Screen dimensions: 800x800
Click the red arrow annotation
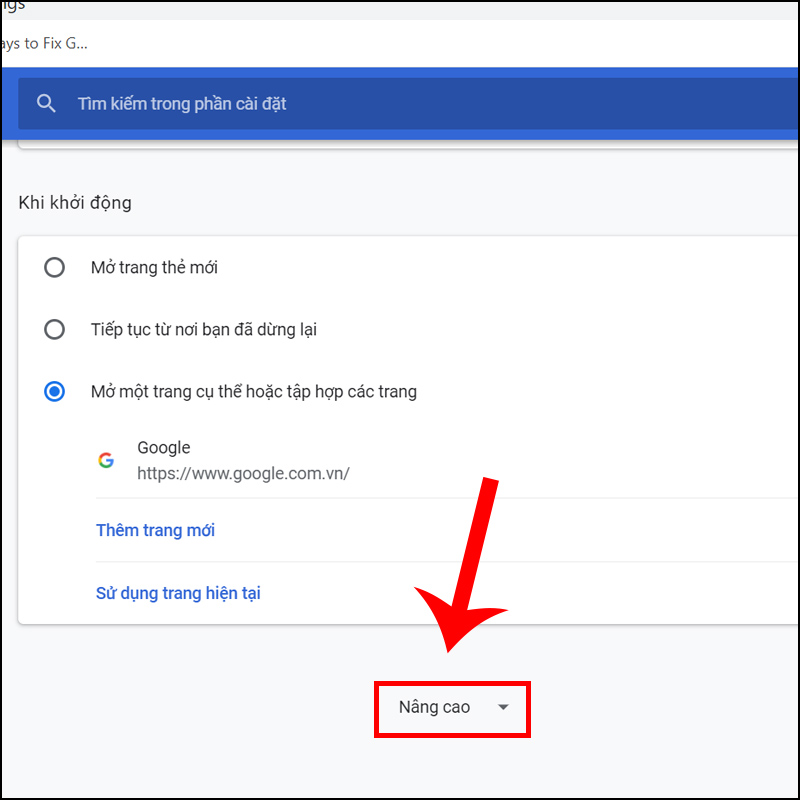(462, 564)
